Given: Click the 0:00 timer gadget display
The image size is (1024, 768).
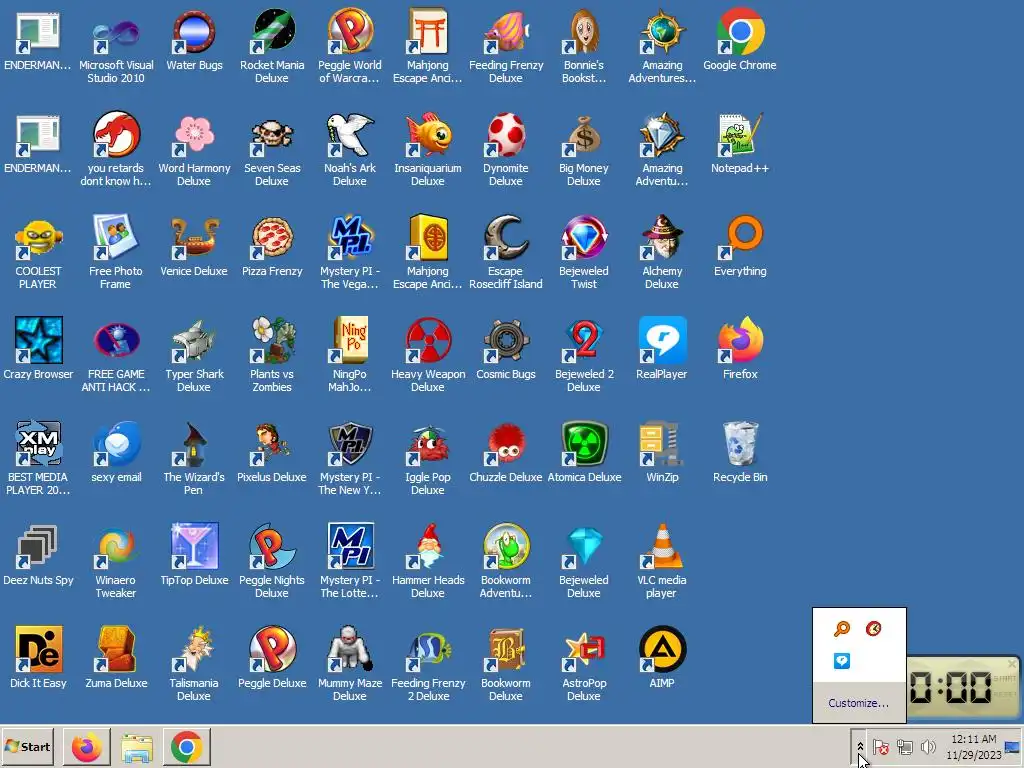Looking at the screenshot, I should click(x=951, y=688).
